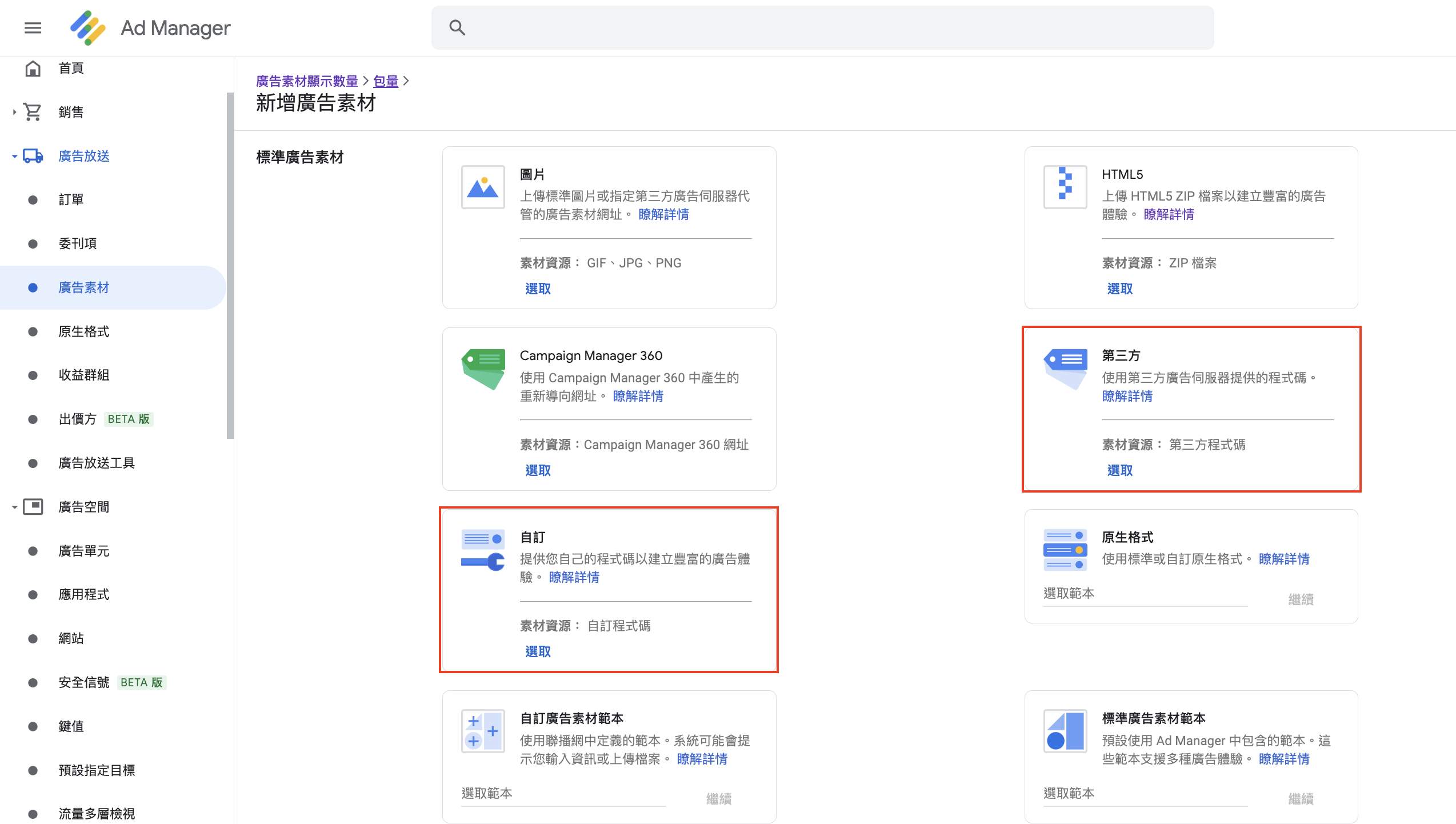Open 收益群組 in the sidebar
Image resolution: width=1456 pixels, height=824 pixels.
point(113,375)
